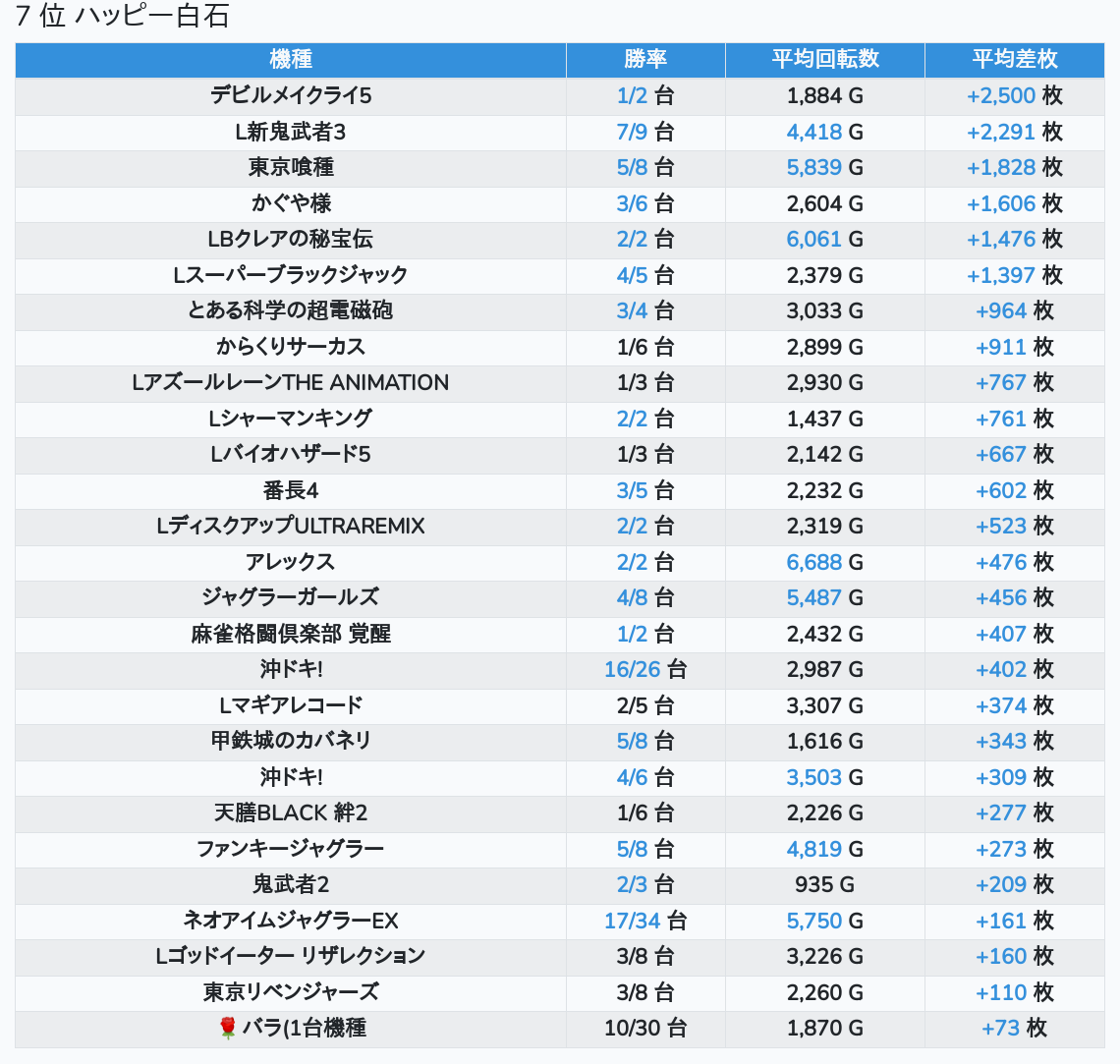Click the 16/26 win rate value
The width and height of the screenshot is (1120, 1064).
pyautogui.click(x=632, y=670)
